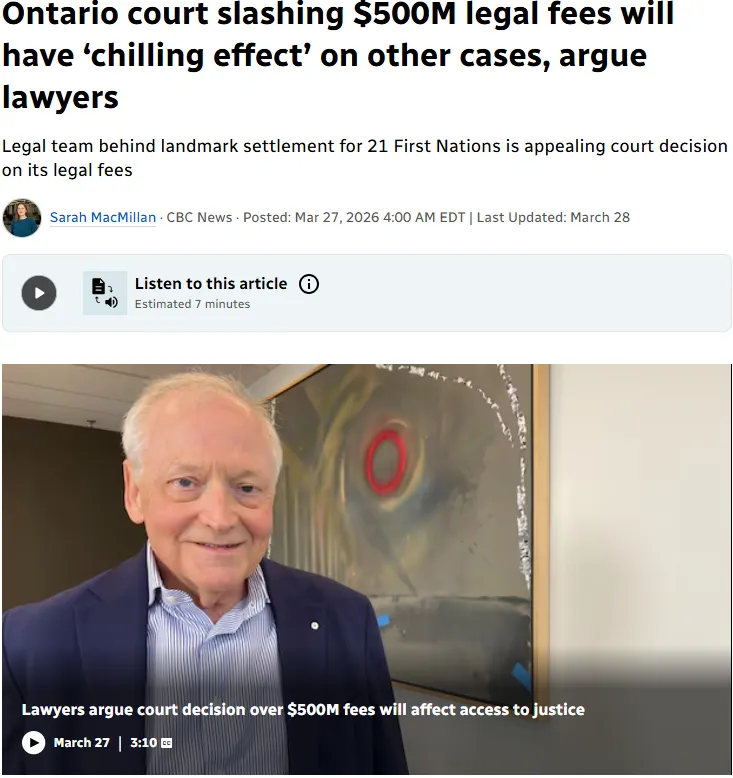
Task: Click the red ring in the painting
Action: click(386, 461)
